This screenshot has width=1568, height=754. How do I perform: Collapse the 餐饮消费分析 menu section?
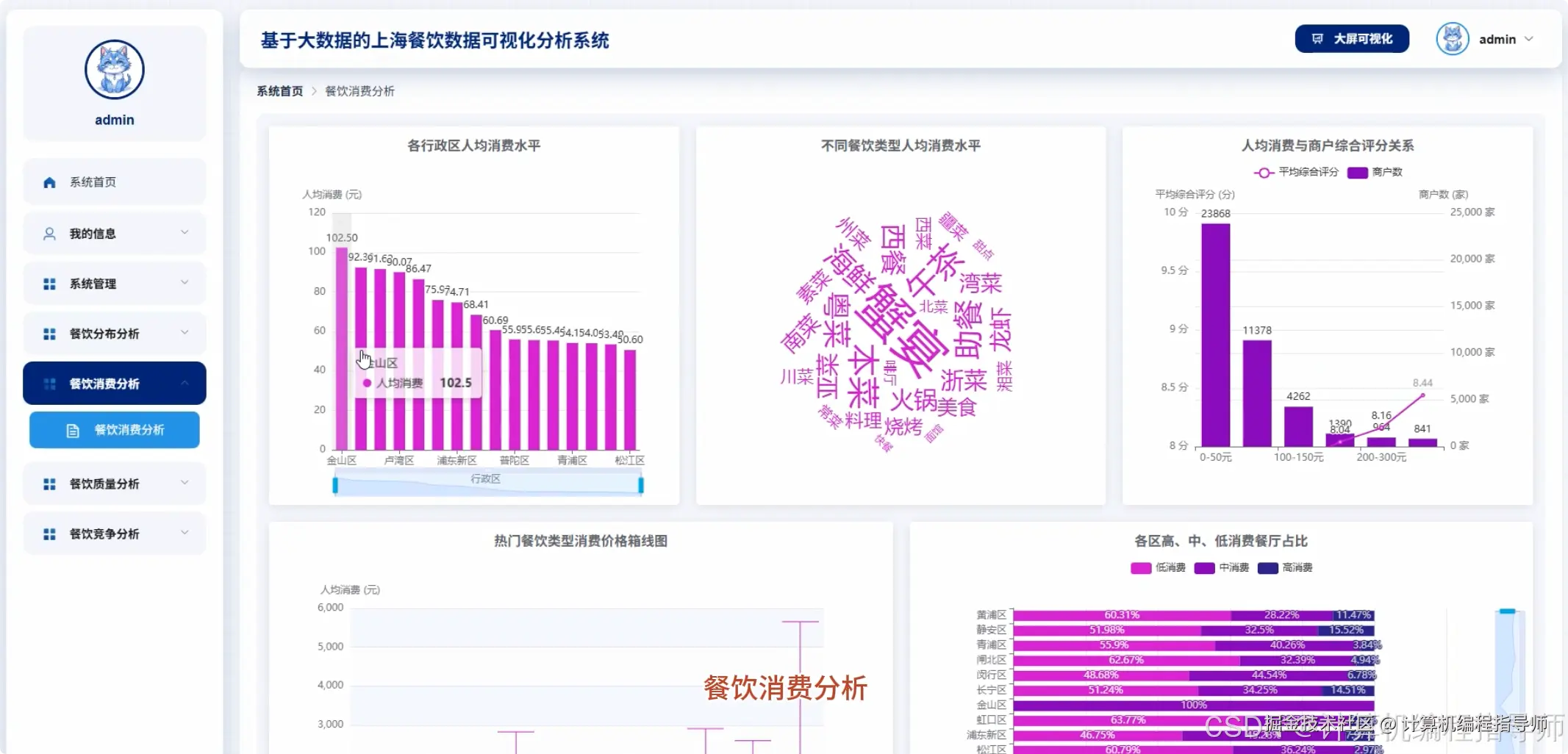point(185,383)
